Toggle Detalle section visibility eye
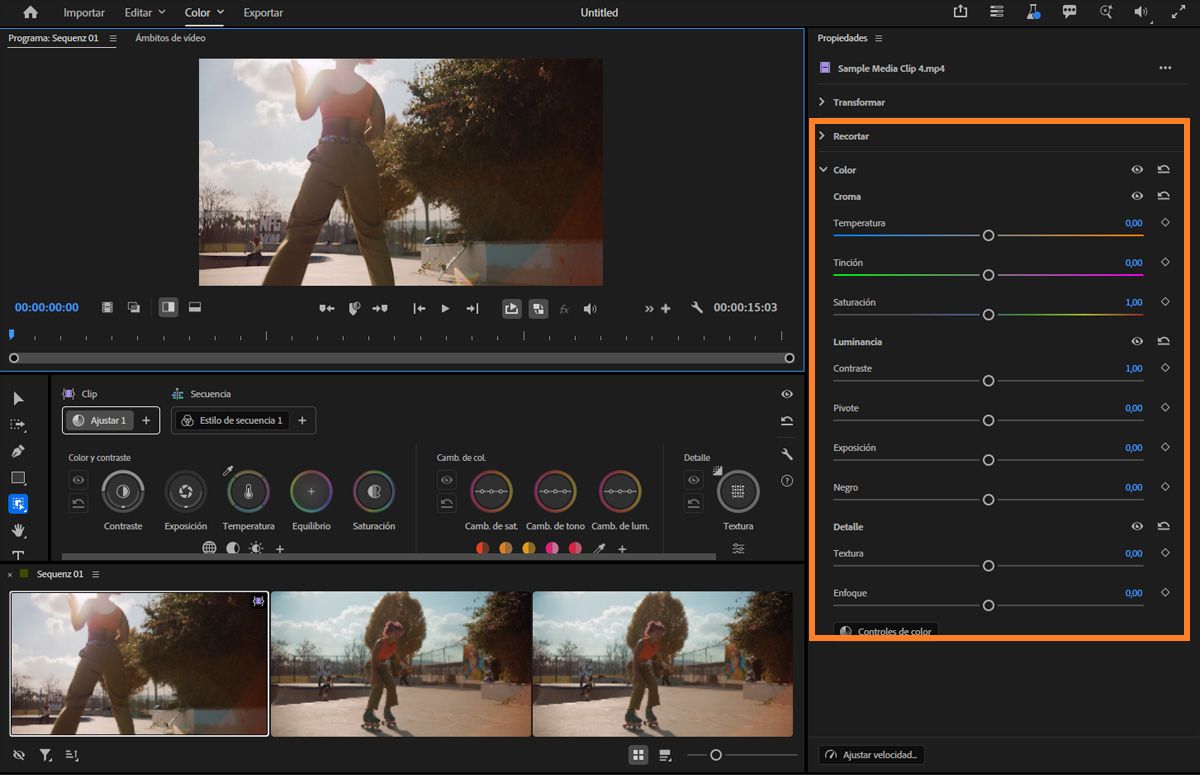Viewport: 1200px width, 775px height. tap(1137, 526)
